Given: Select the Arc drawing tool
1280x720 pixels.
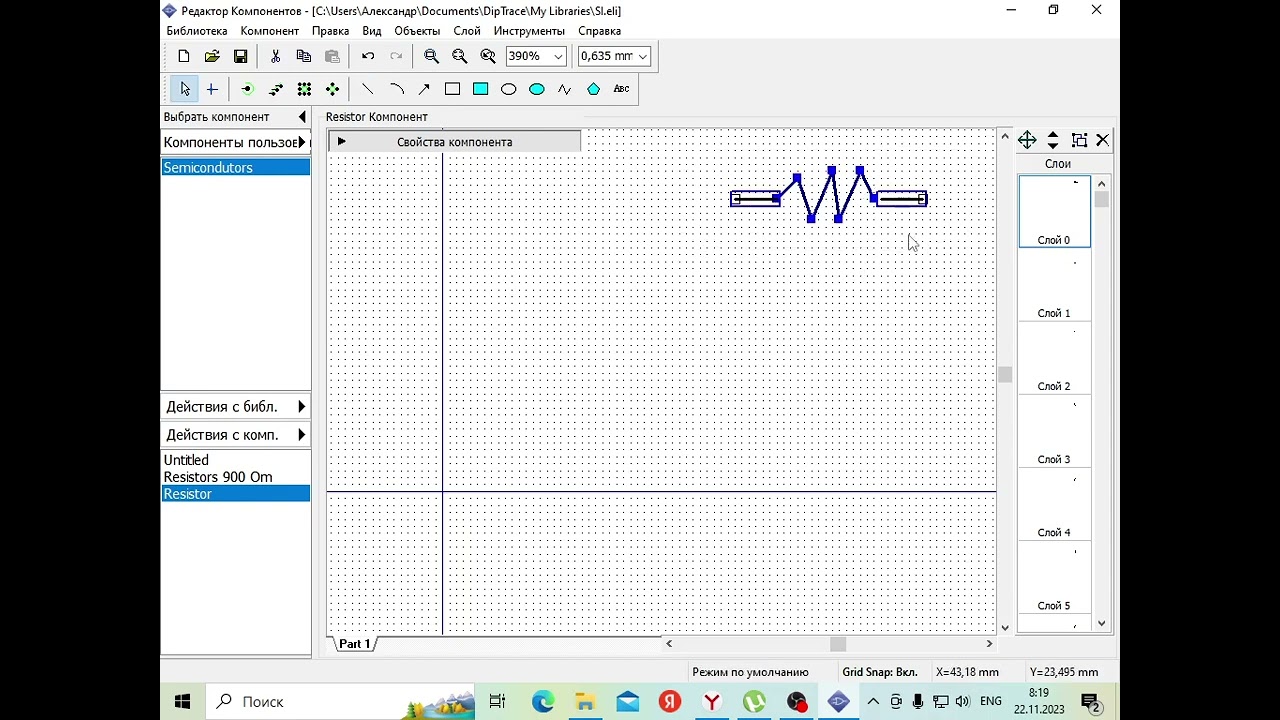Looking at the screenshot, I should 396,89.
